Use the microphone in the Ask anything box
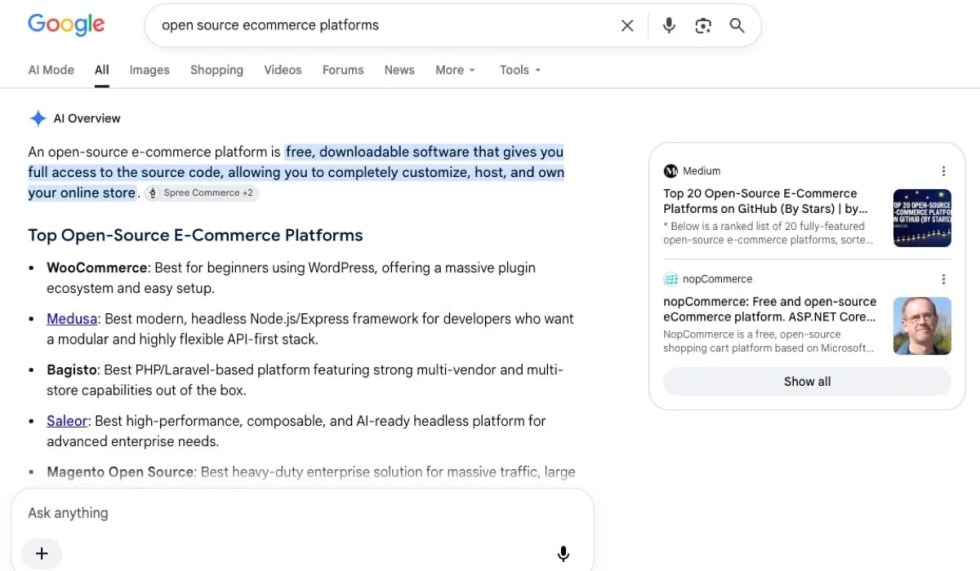This screenshot has height=571, width=980. pos(563,554)
